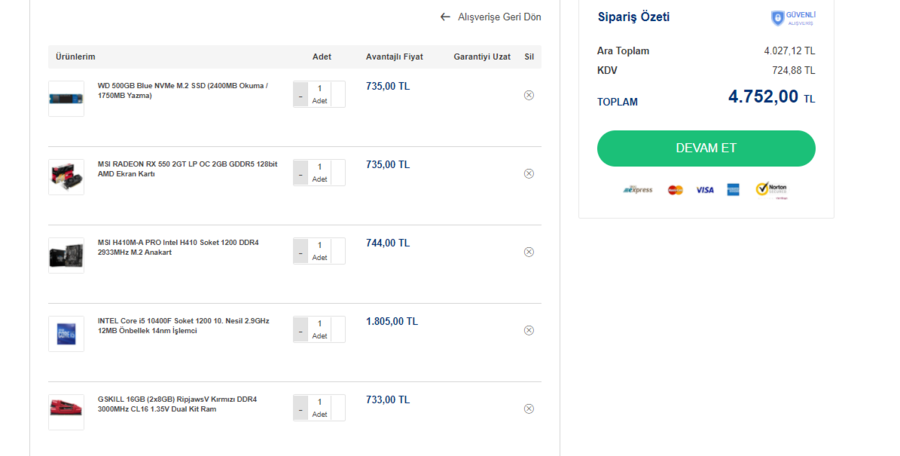The height and width of the screenshot is (456, 900).
Task: Click the back arrow beside Alışverişe Geri Dön
Action: pyautogui.click(x=445, y=17)
